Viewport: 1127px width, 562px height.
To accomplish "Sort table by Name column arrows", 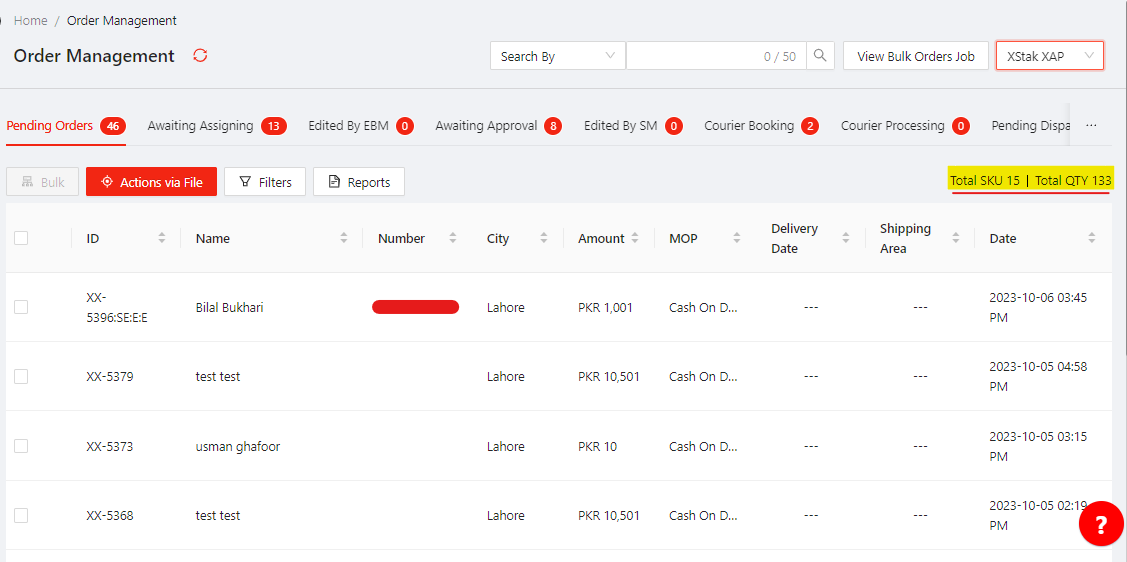I will click(x=344, y=238).
